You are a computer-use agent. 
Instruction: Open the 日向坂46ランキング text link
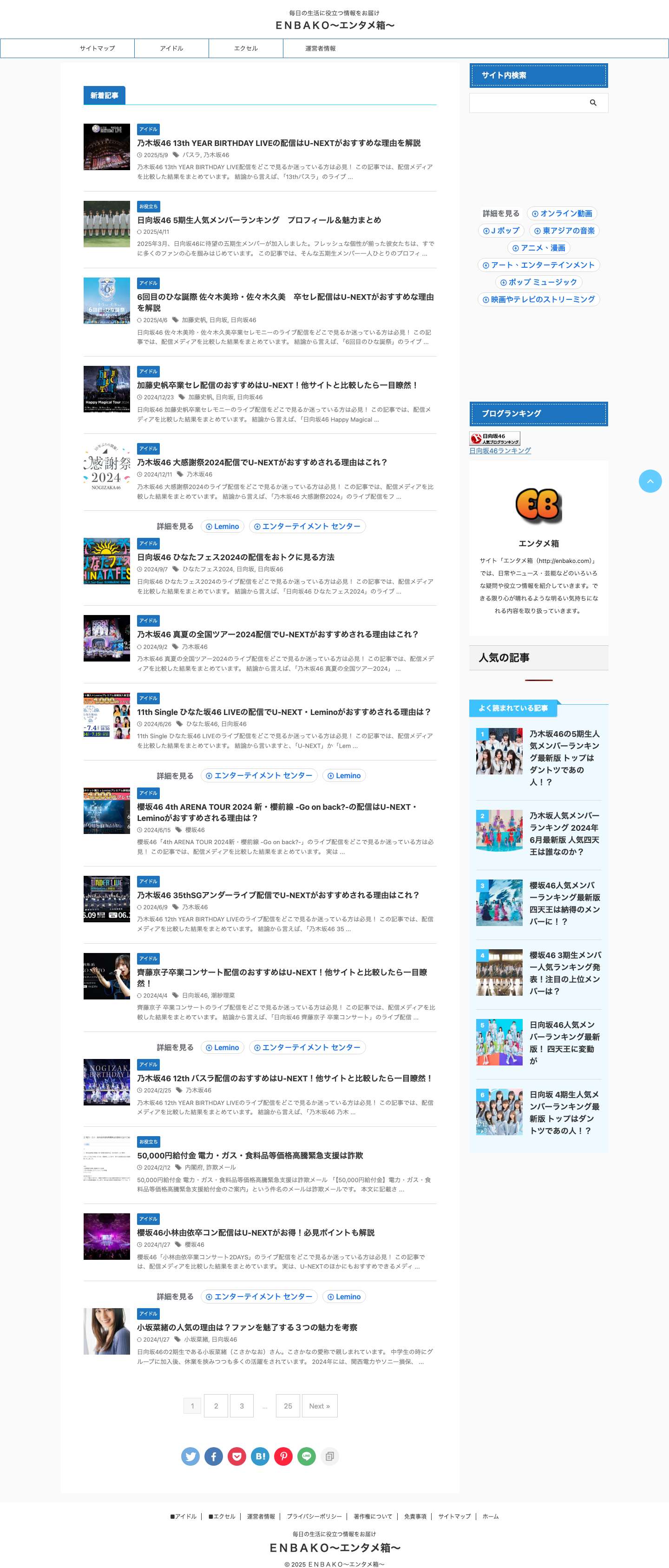coord(500,450)
